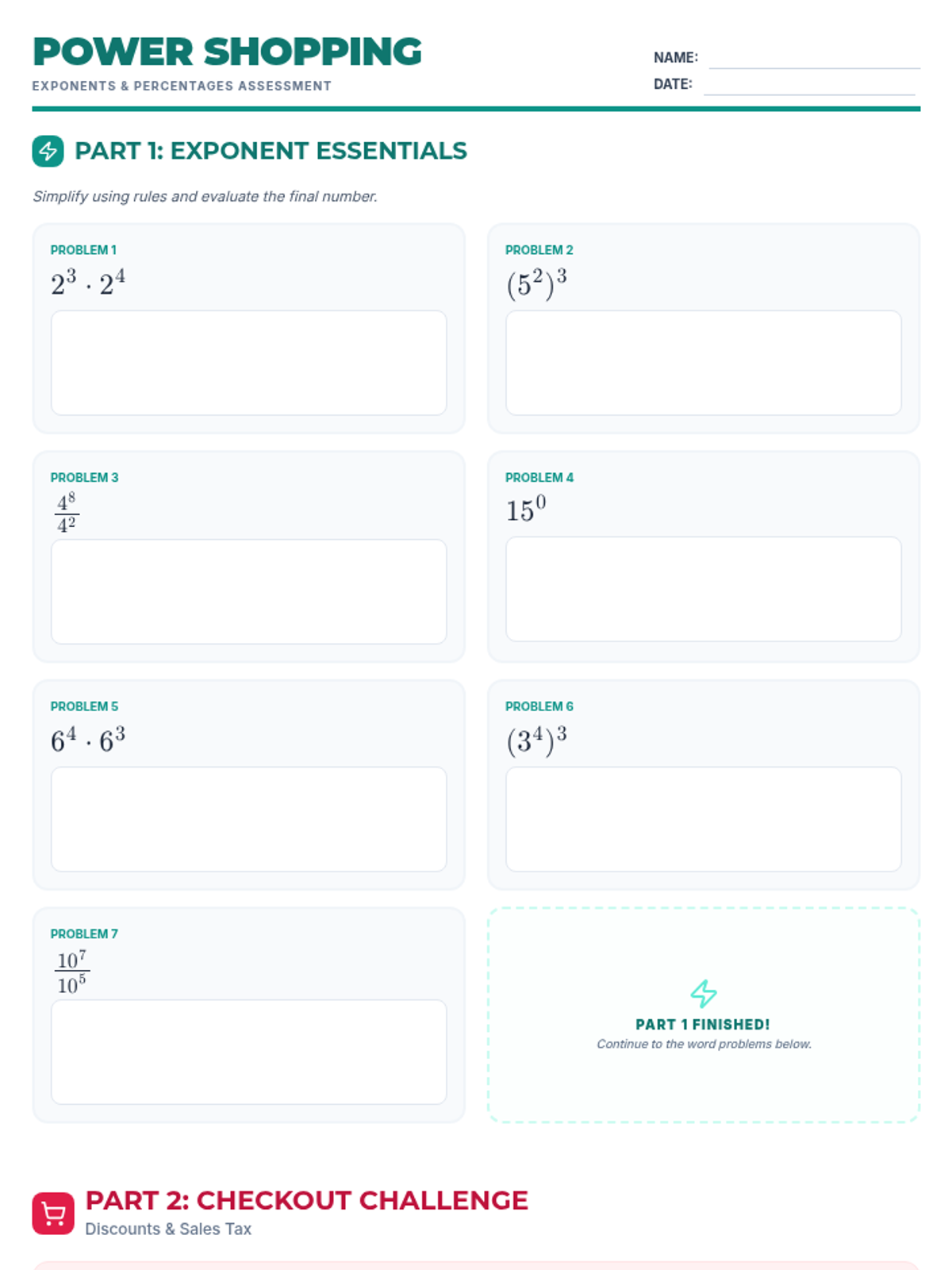Click the lightning bolt icon beside Part 1 heading
952x1270 pixels.
(48, 151)
